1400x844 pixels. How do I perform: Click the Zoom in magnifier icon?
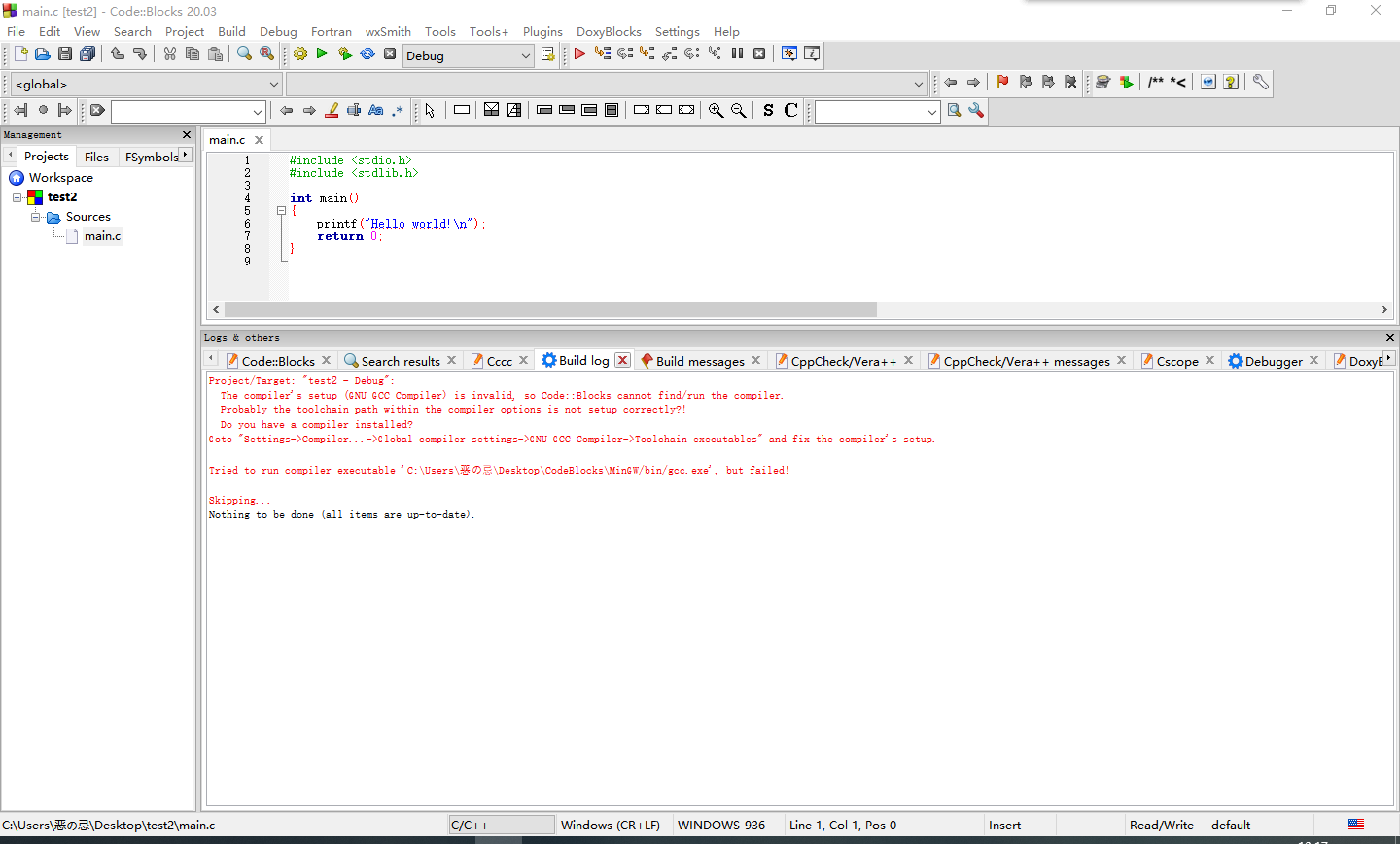717,111
